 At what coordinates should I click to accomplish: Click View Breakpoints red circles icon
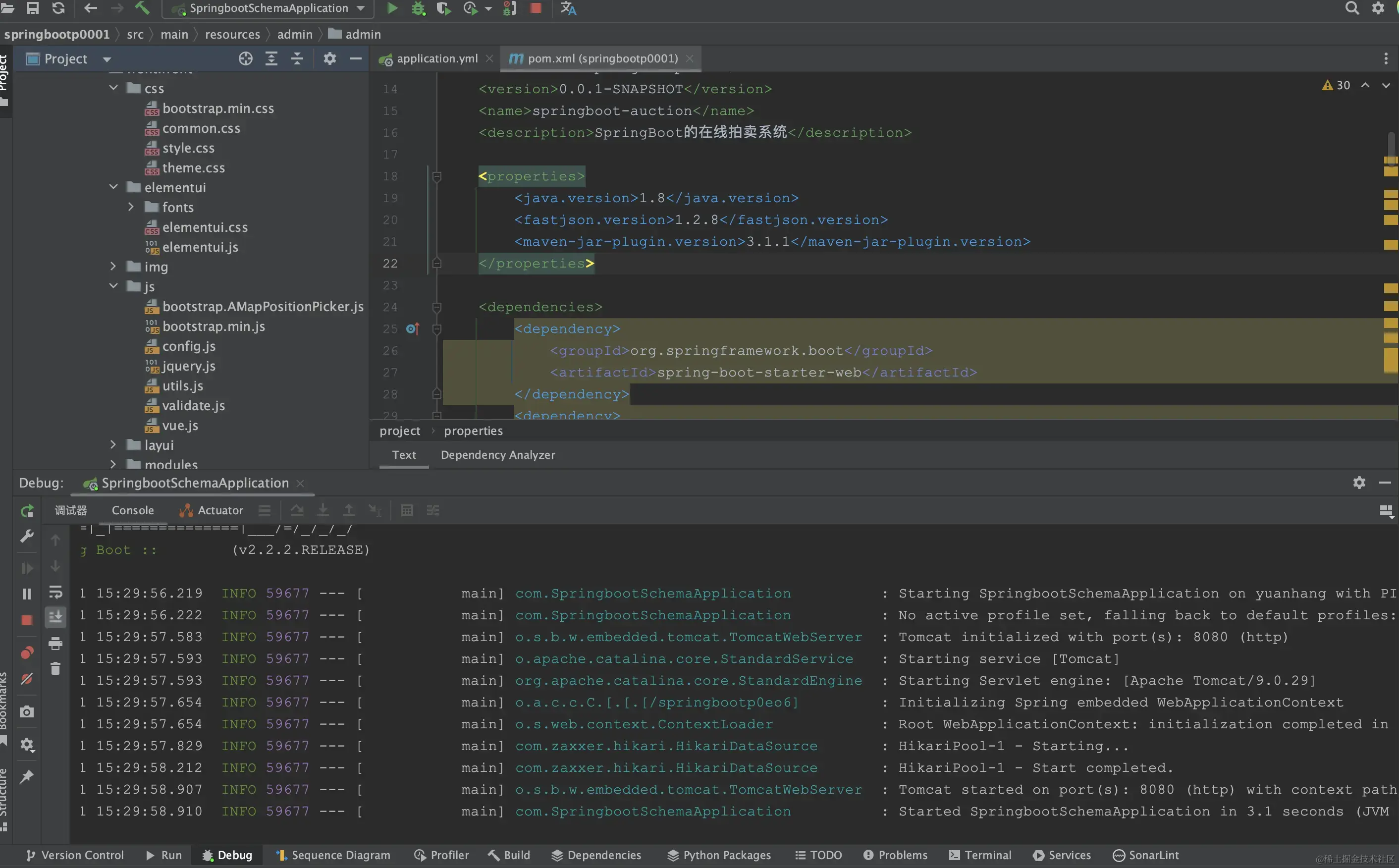27,652
